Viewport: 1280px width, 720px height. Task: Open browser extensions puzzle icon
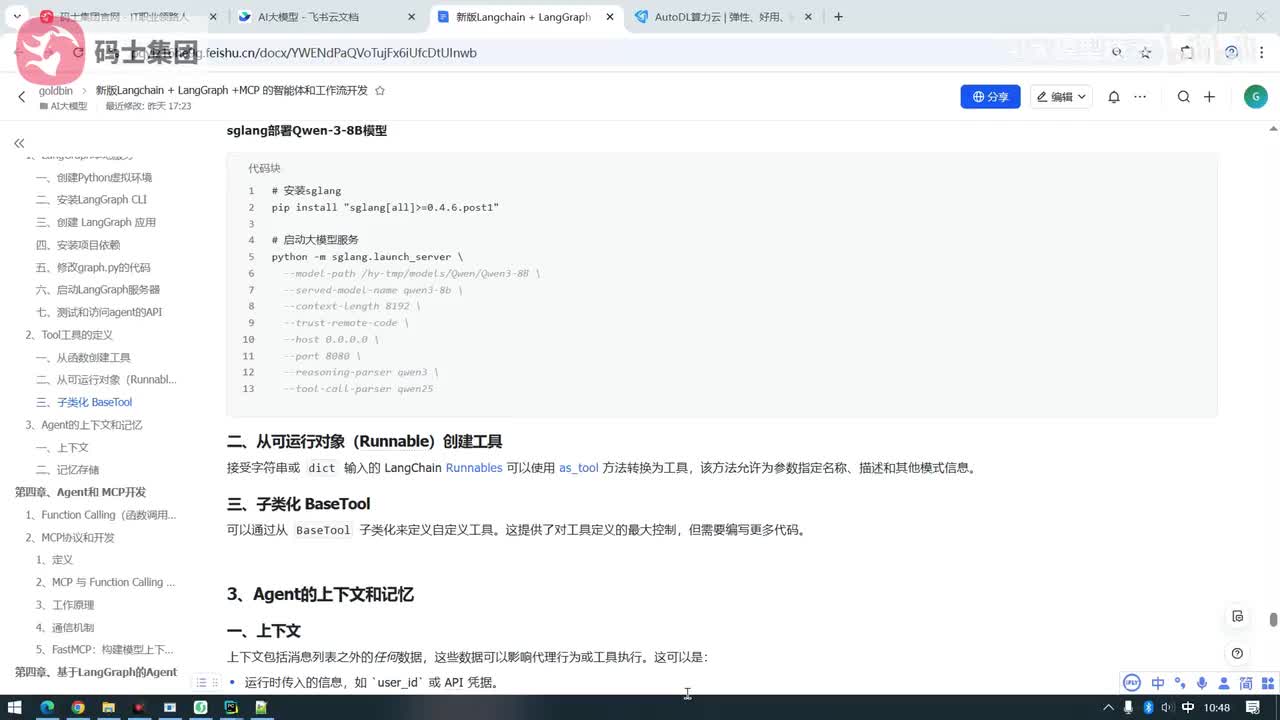(x=1187, y=53)
